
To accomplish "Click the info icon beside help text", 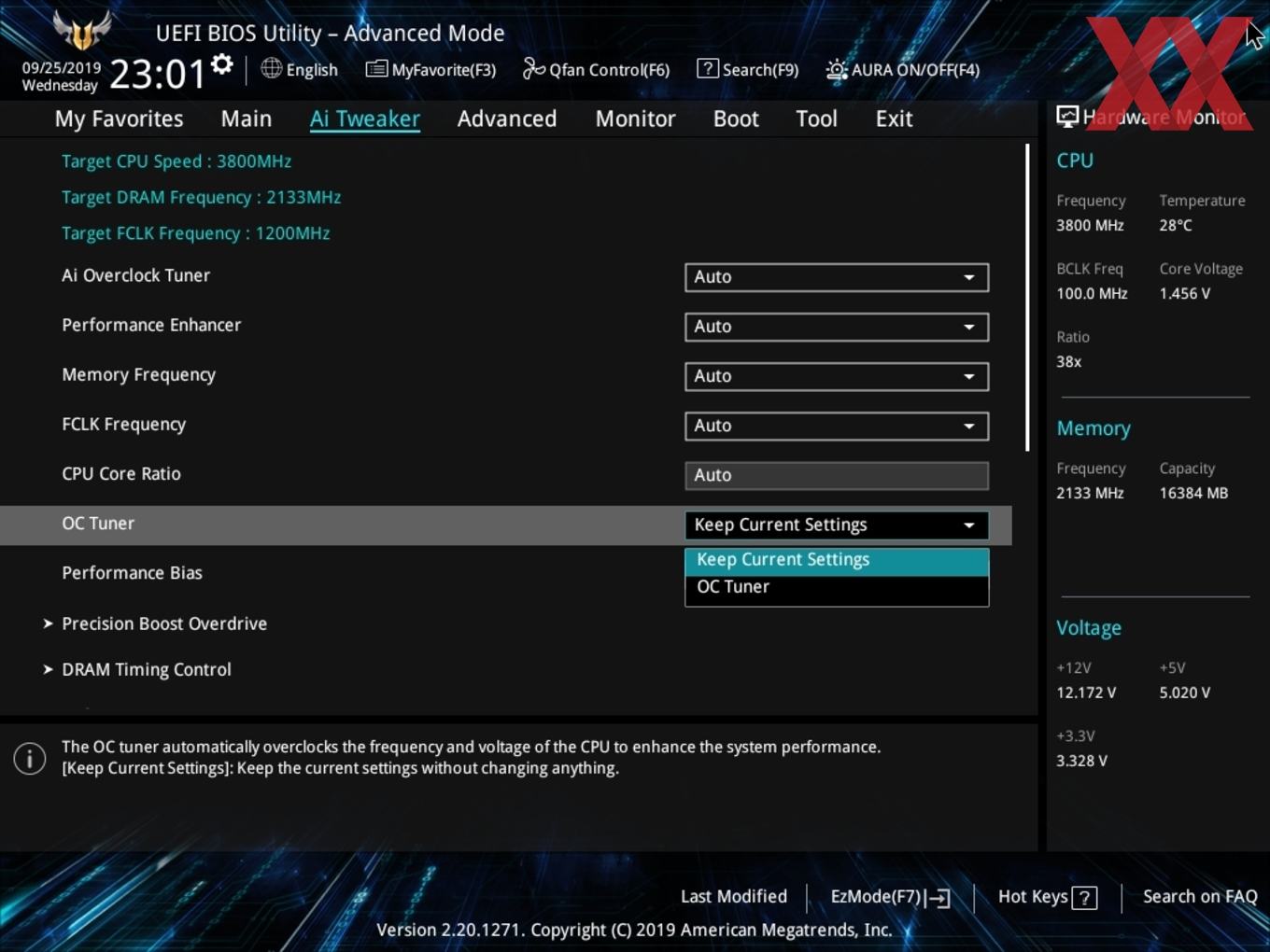I will coord(30,758).
